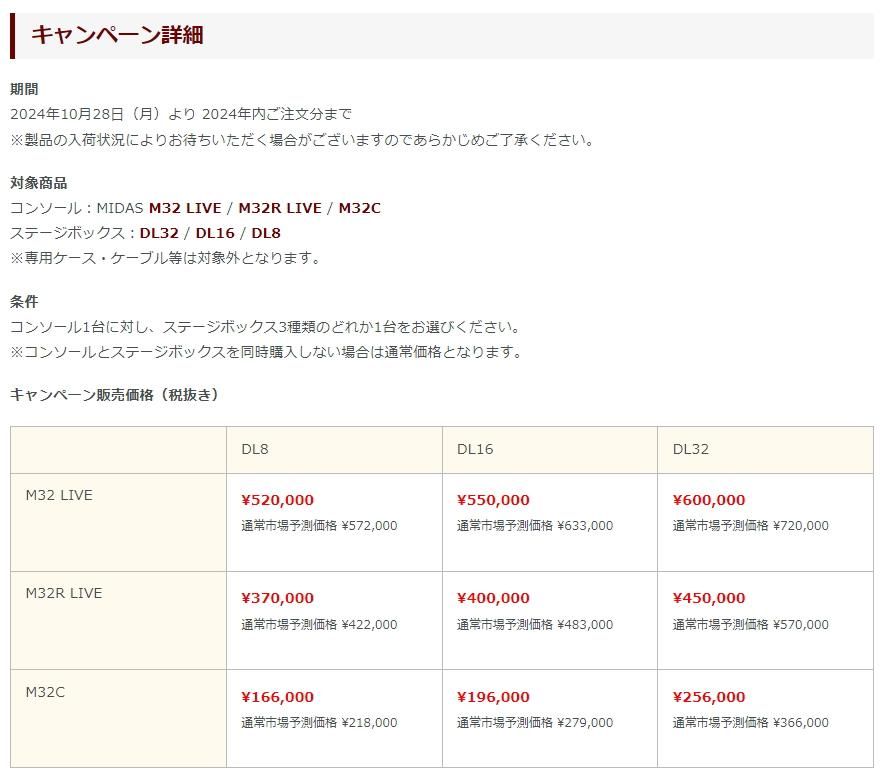Click the 期間 label
880x778 pixels.
click(24, 89)
